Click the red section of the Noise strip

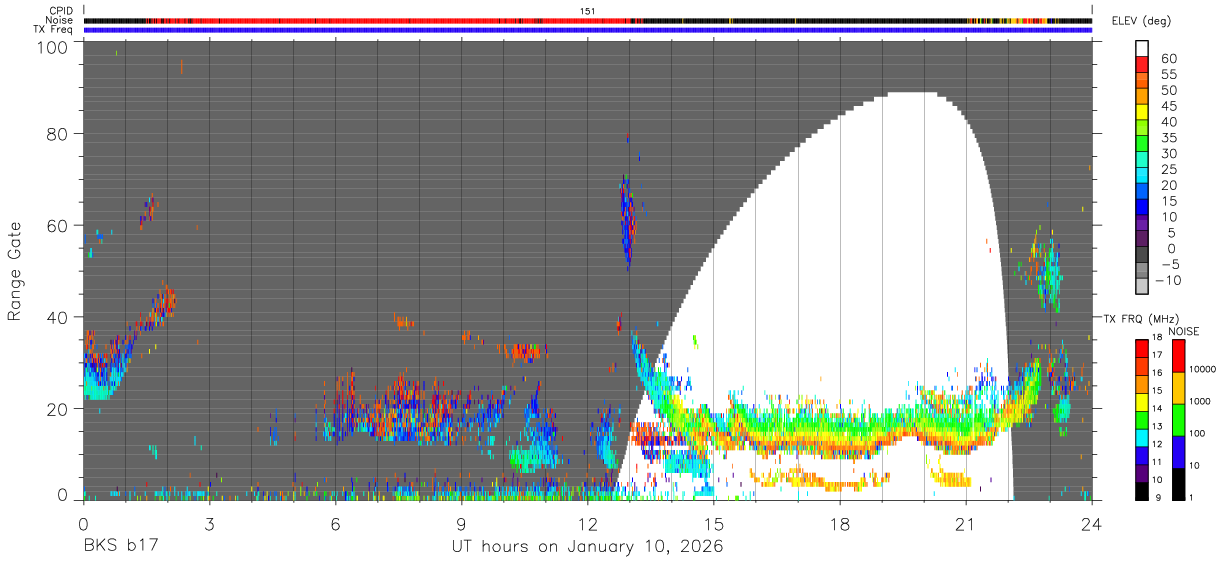coord(400,20)
